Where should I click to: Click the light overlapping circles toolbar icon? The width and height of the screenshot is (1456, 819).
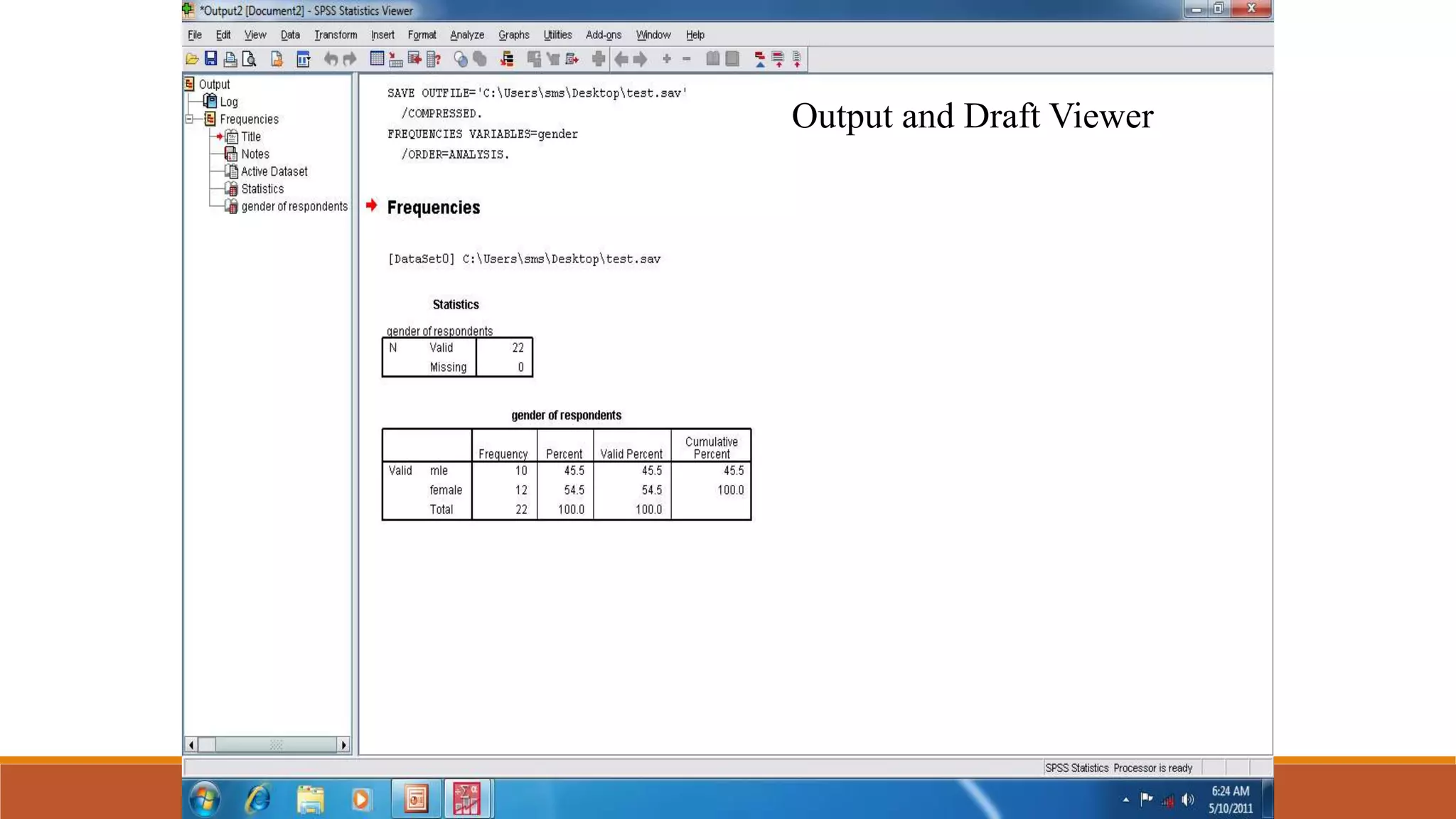click(x=461, y=60)
